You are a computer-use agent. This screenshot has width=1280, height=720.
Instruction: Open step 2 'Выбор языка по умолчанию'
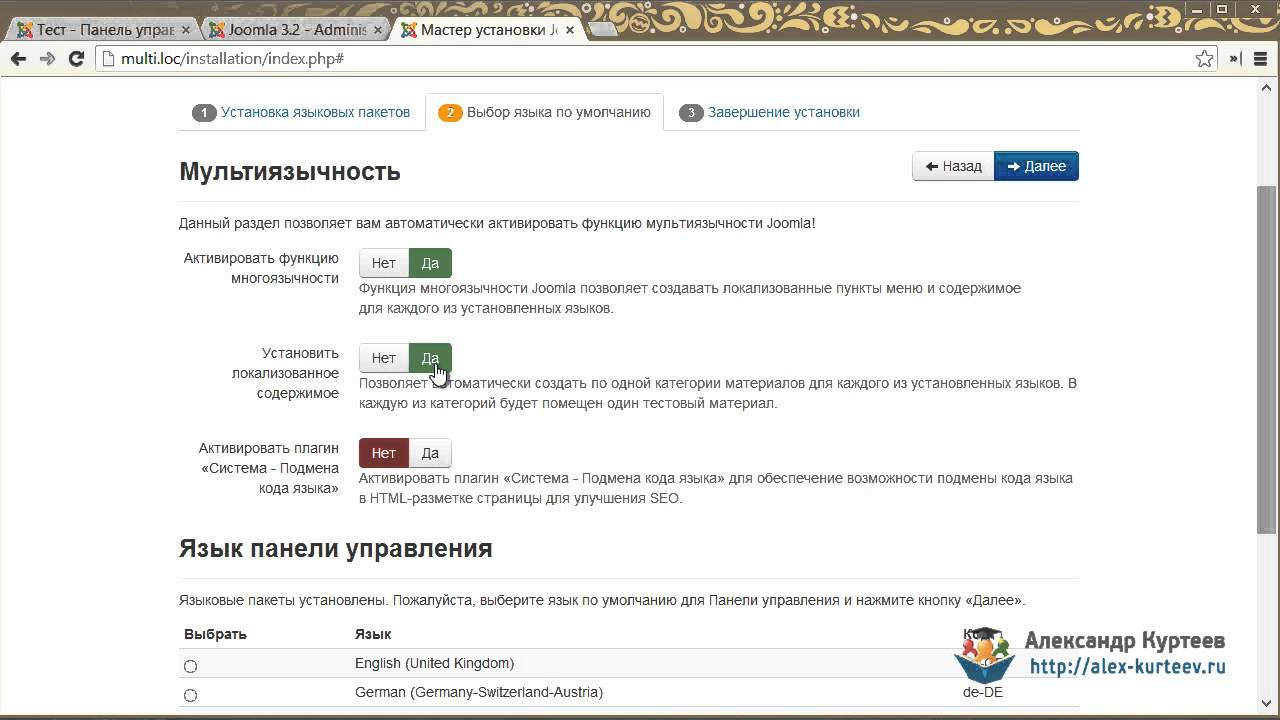coord(545,112)
